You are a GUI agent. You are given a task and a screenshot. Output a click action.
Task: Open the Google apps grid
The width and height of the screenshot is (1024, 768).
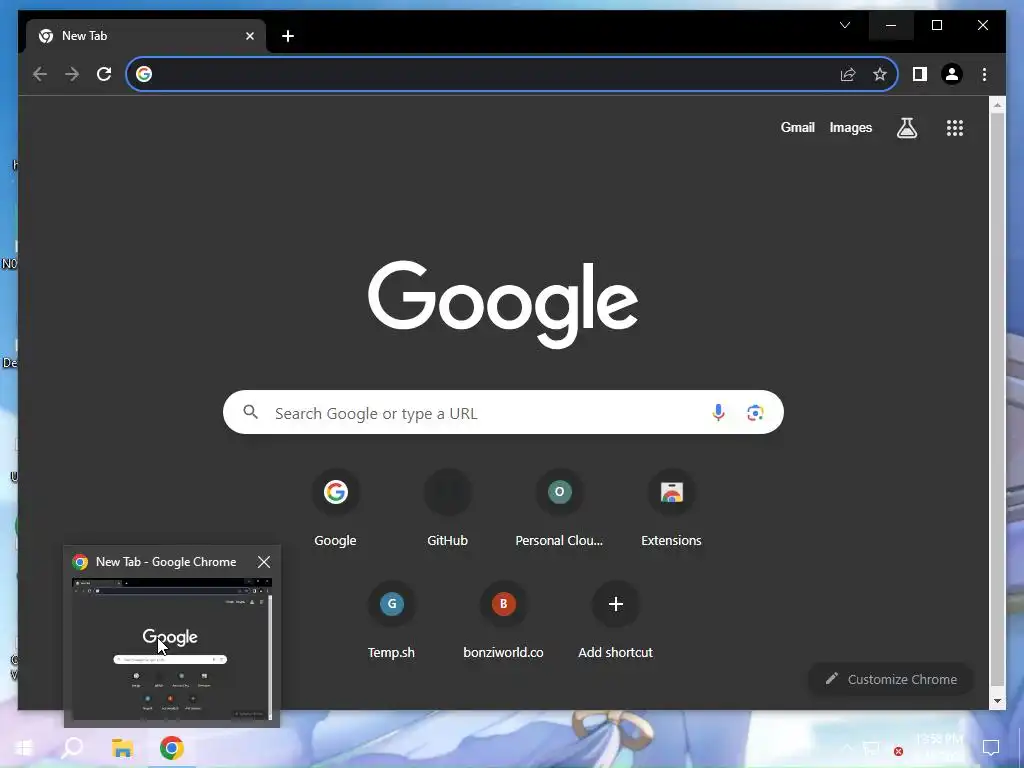(955, 127)
